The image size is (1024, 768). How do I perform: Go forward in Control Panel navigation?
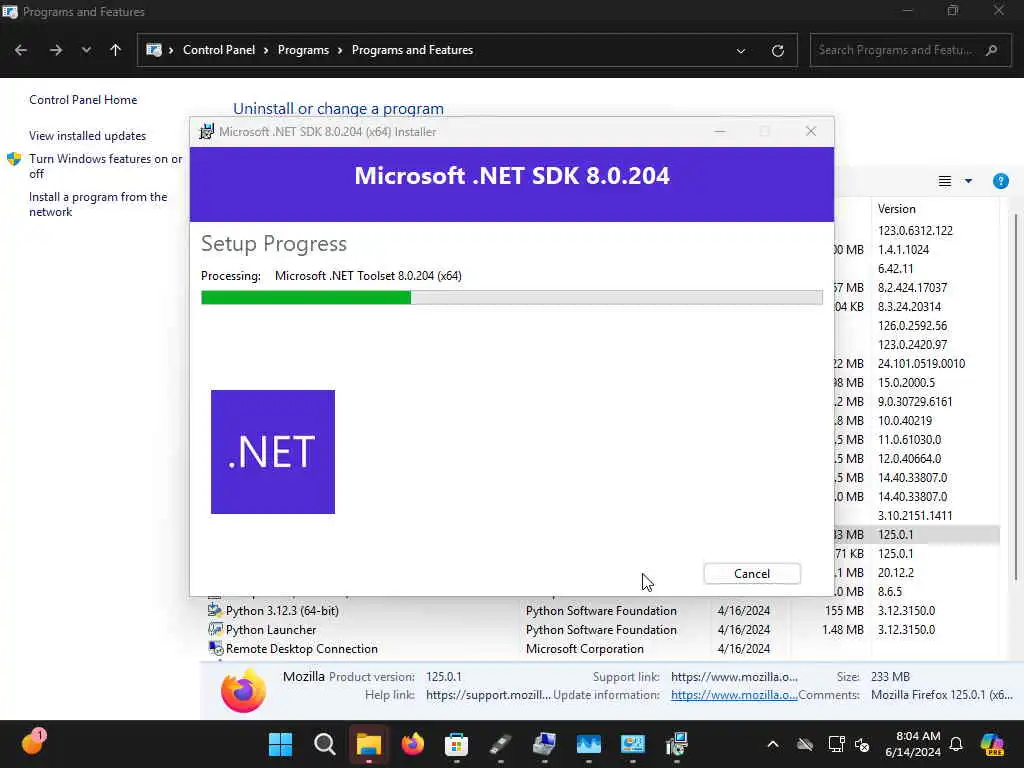(x=56, y=50)
